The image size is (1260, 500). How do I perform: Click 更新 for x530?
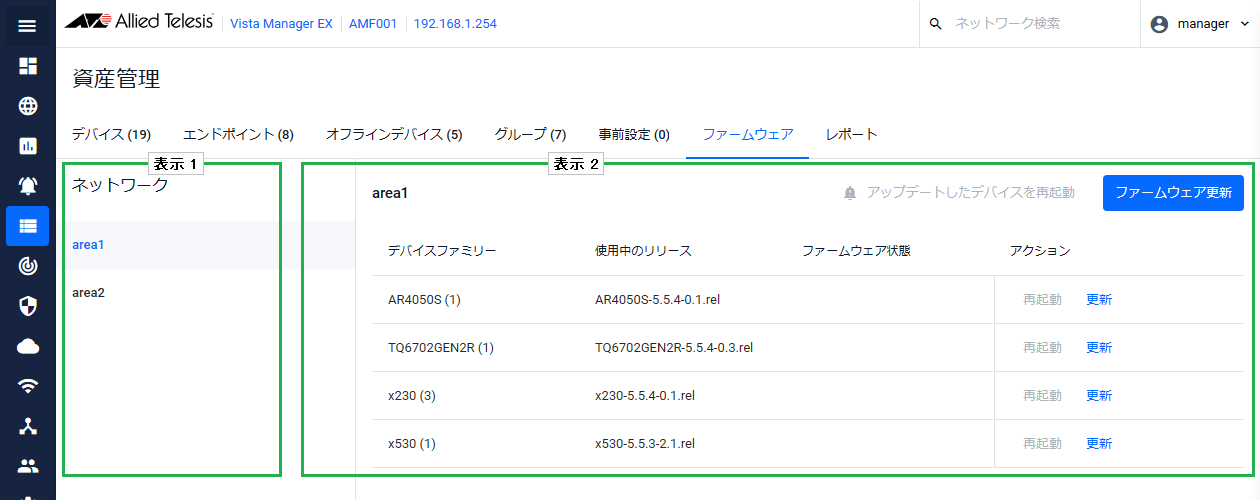click(x=1099, y=444)
